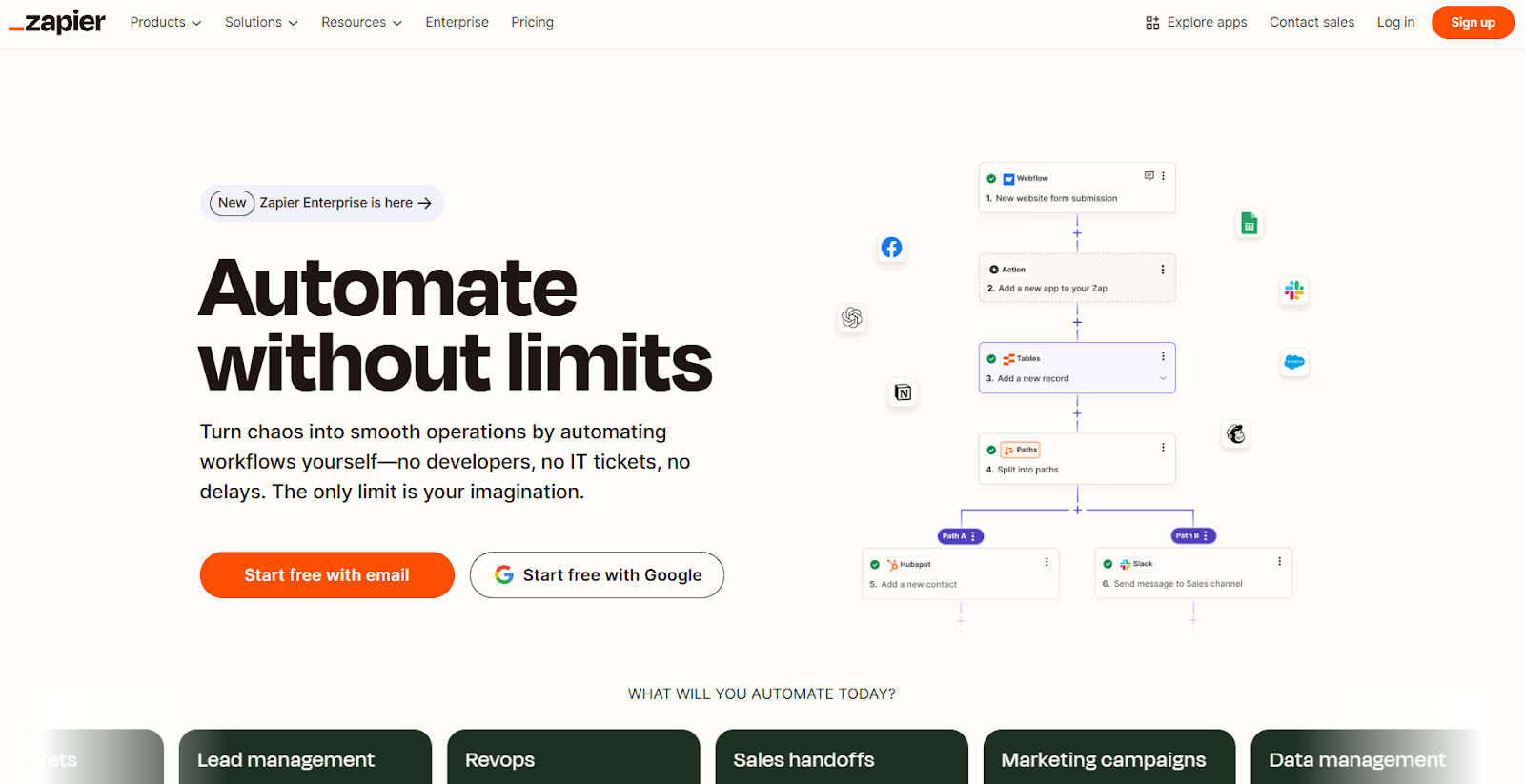Click the Facebook app icon

(x=891, y=248)
